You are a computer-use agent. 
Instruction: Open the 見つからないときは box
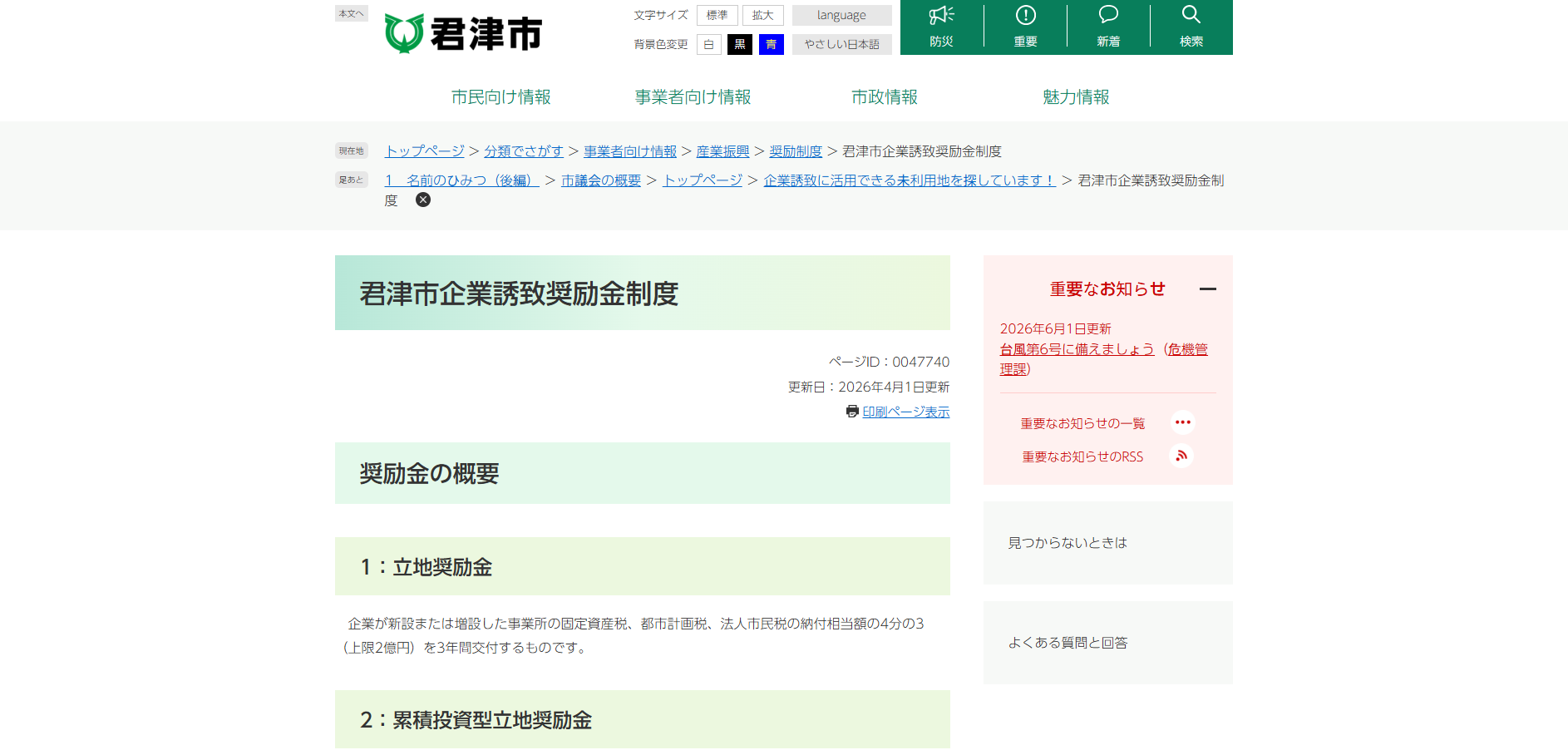[x=1108, y=543]
